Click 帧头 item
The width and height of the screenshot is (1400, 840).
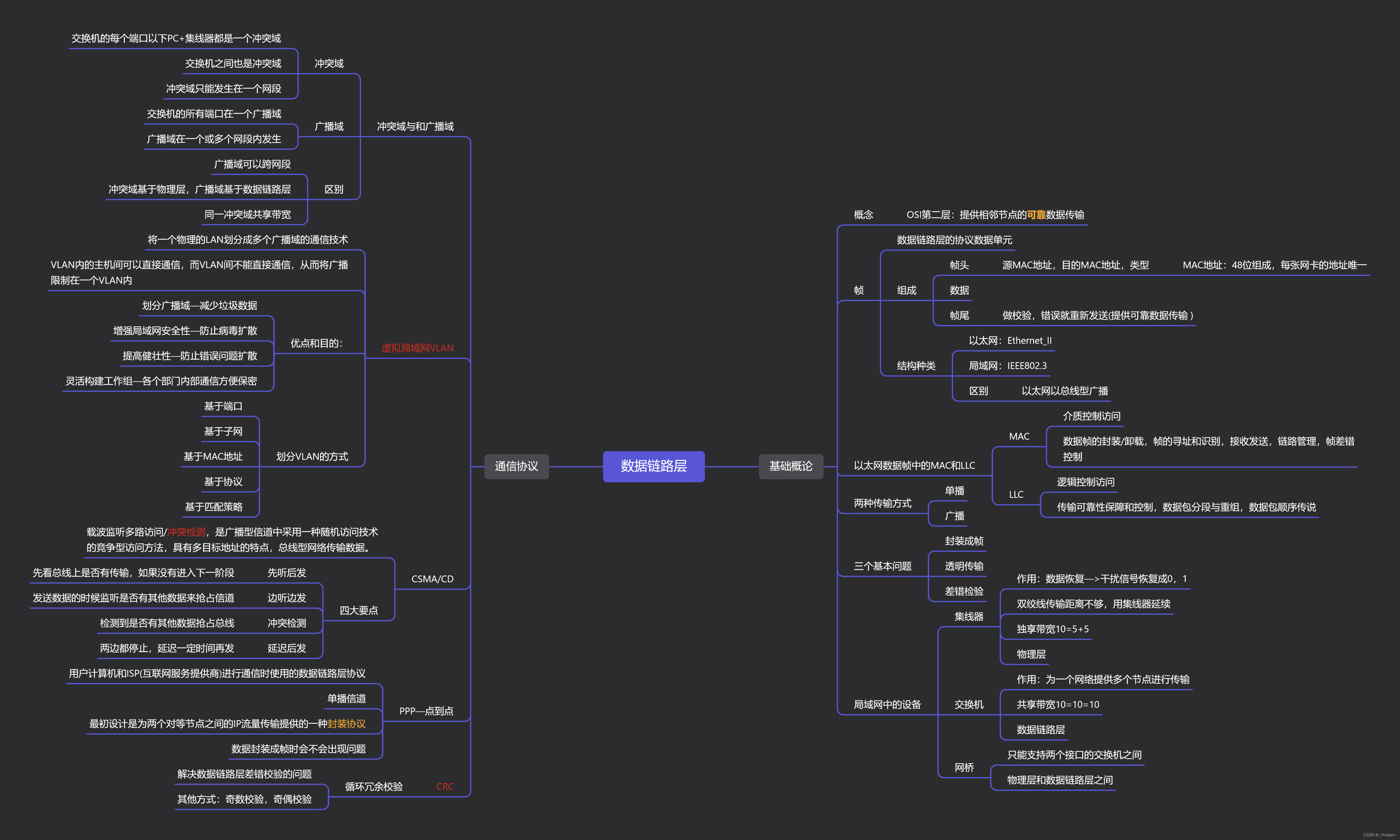[959, 265]
